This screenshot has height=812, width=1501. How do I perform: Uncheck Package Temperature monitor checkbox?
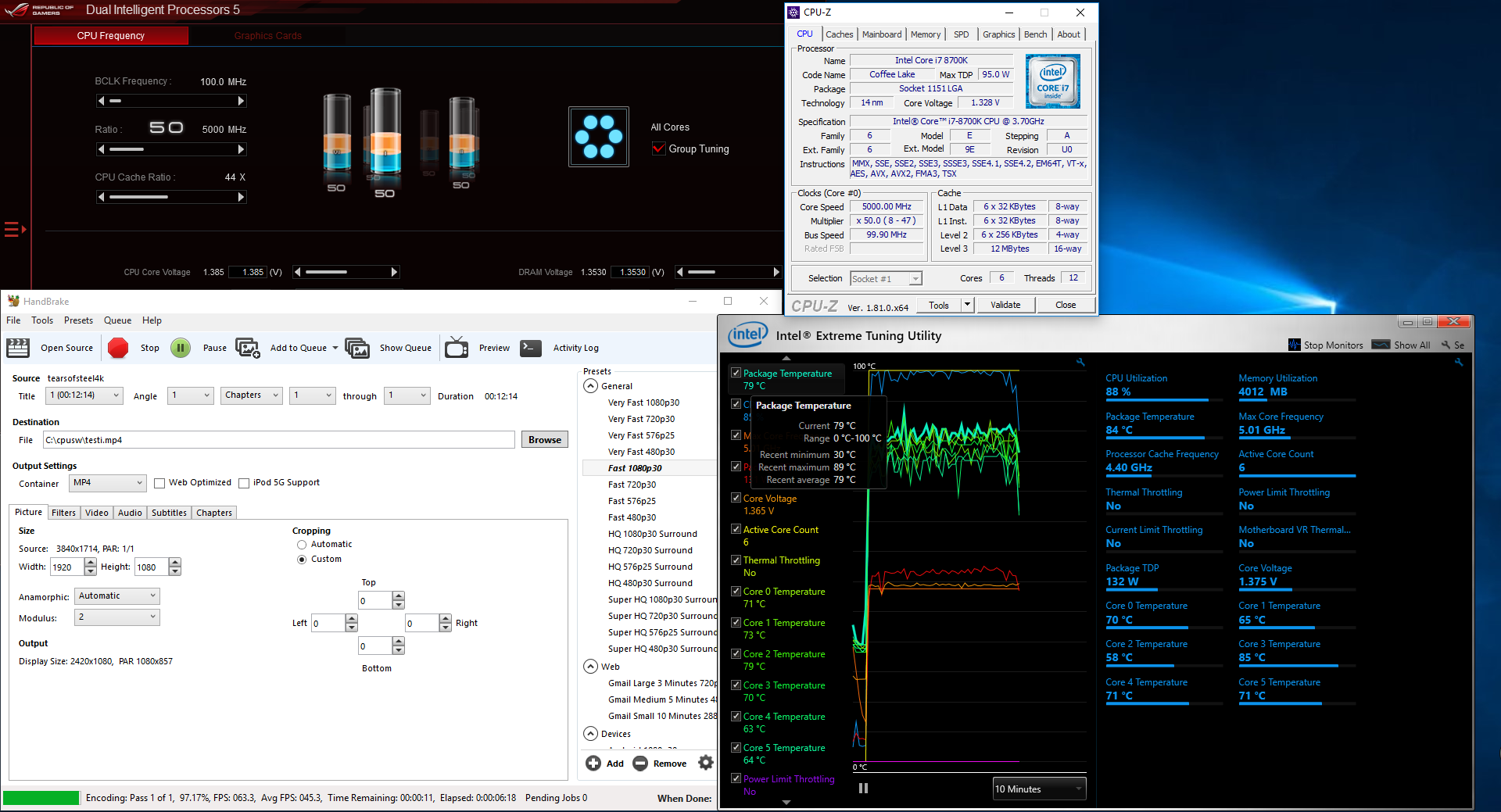tap(736, 373)
